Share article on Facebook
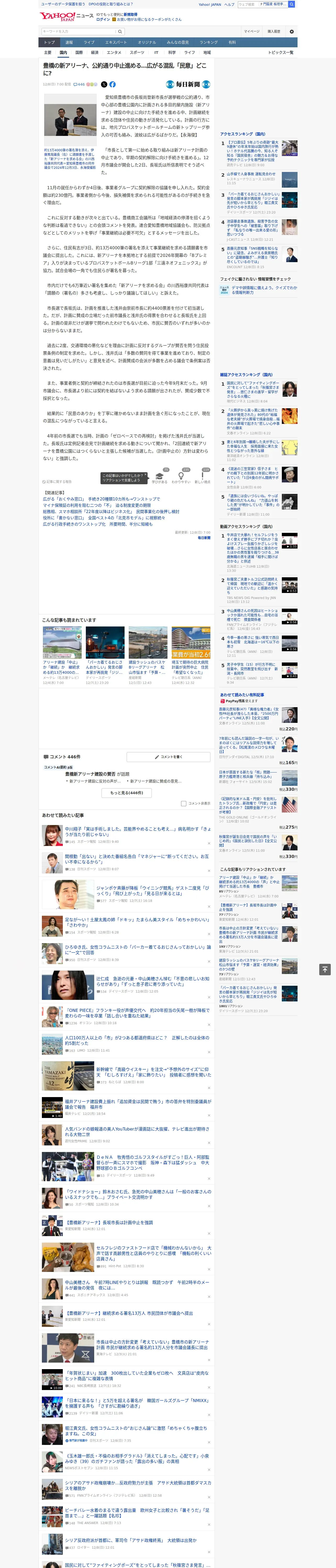 coord(112,85)
